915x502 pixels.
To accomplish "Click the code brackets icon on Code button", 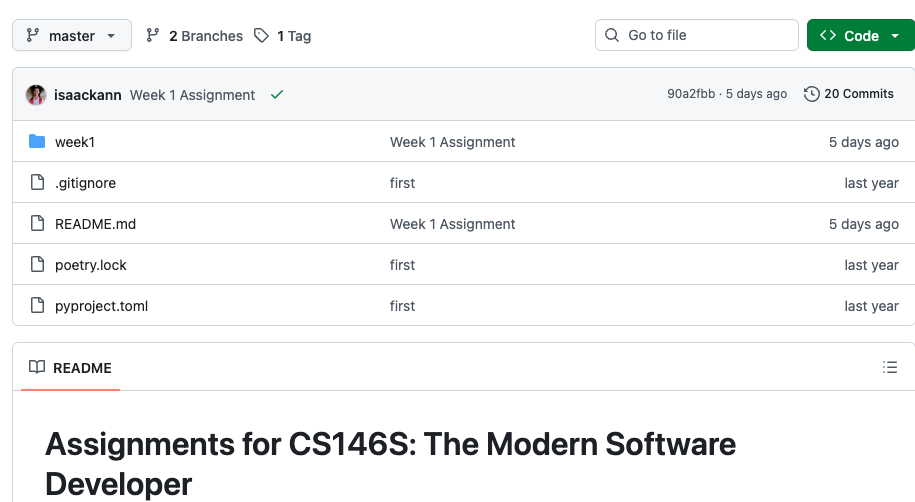I will pyautogui.click(x=827, y=35).
